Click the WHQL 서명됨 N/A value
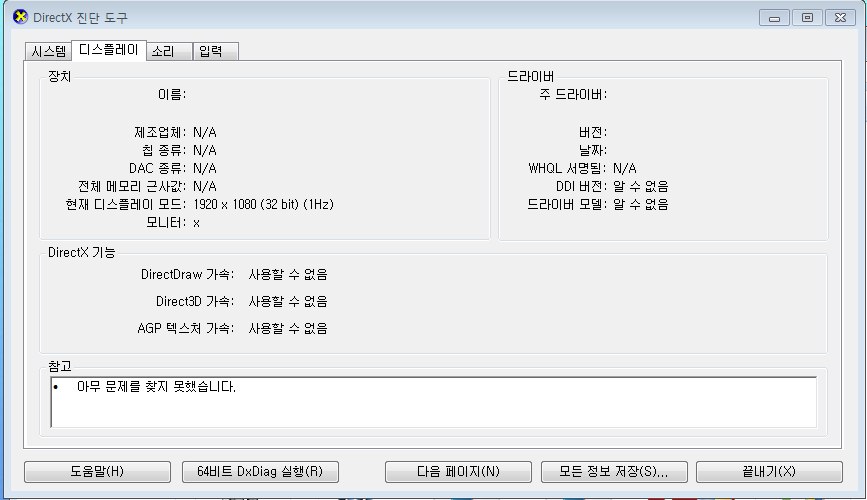 click(x=625, y=168)
